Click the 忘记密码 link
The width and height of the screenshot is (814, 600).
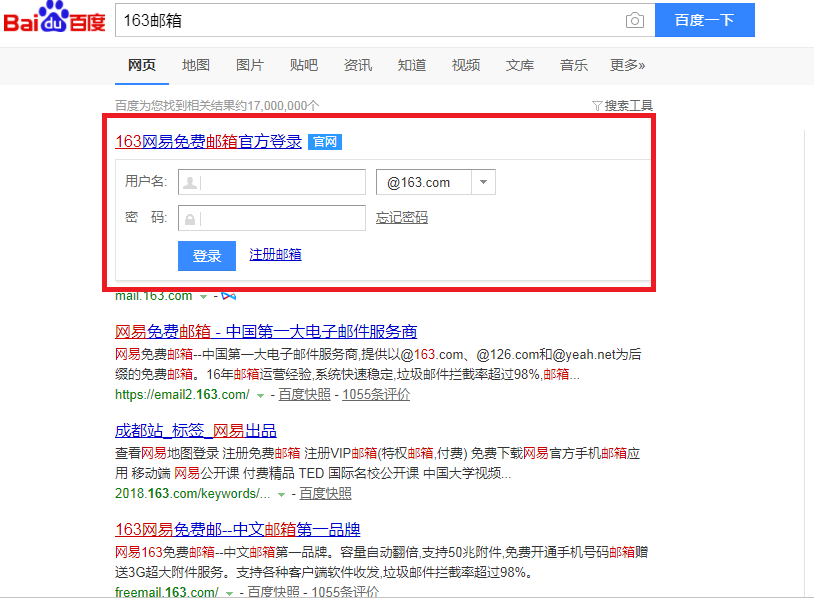pyautogui.click(x=402, y=218)
